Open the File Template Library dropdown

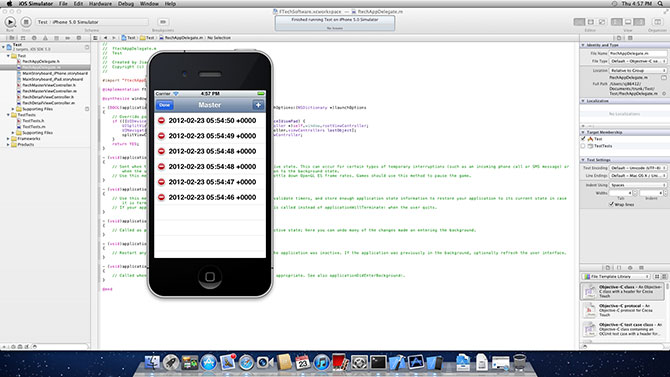(616, 277)
